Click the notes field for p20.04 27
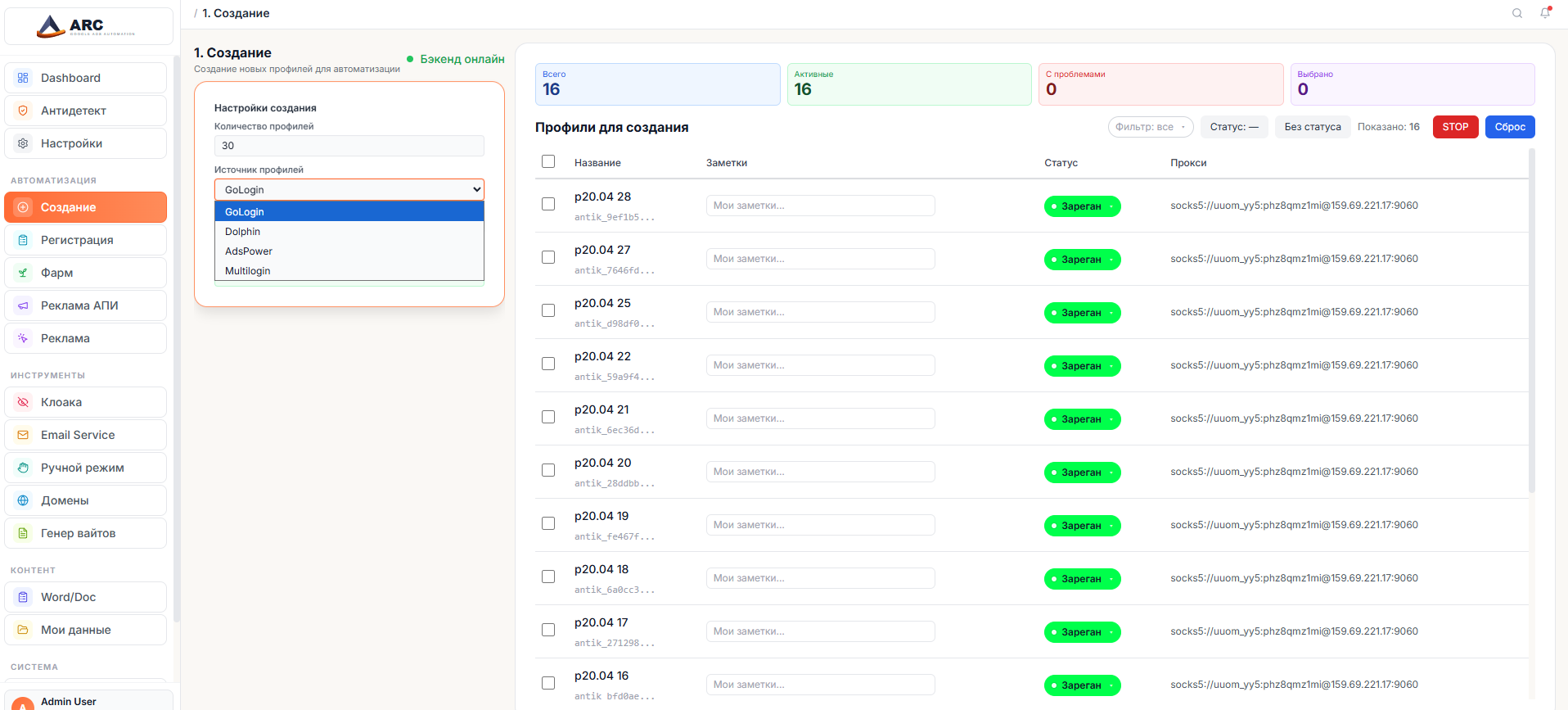1568x710 pixels. [820, 259]
